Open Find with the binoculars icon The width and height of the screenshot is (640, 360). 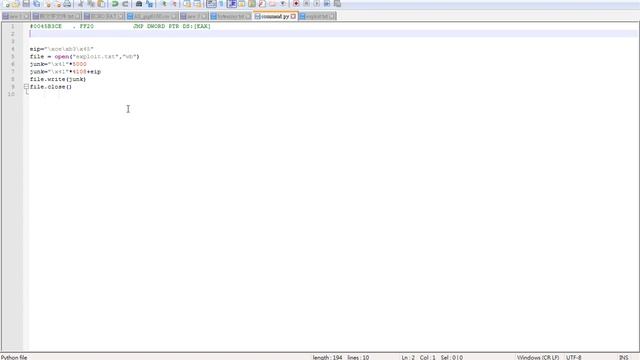tap(139, 4)
